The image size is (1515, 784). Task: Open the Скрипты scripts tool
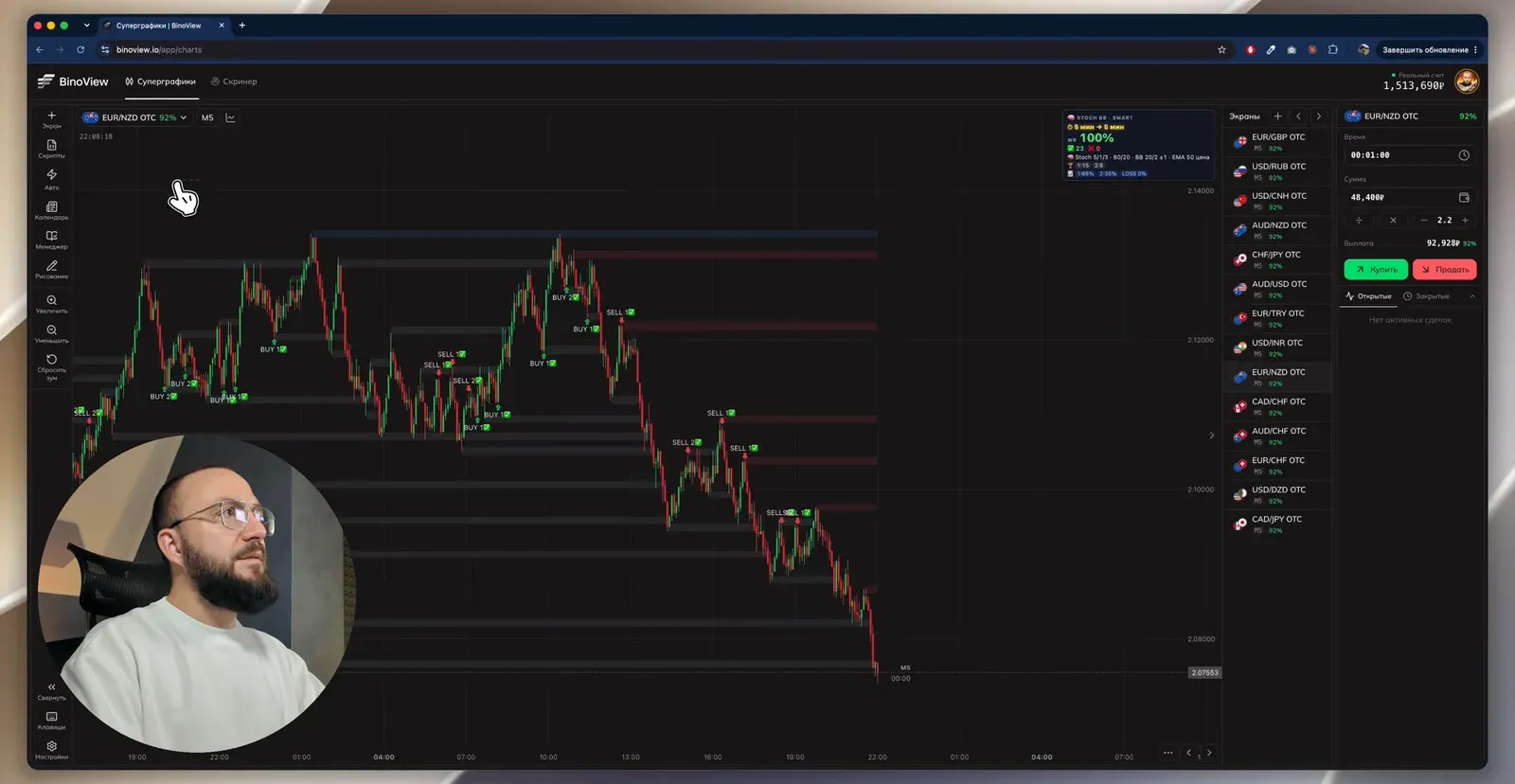pyautogui.click(x=51, y=148)
